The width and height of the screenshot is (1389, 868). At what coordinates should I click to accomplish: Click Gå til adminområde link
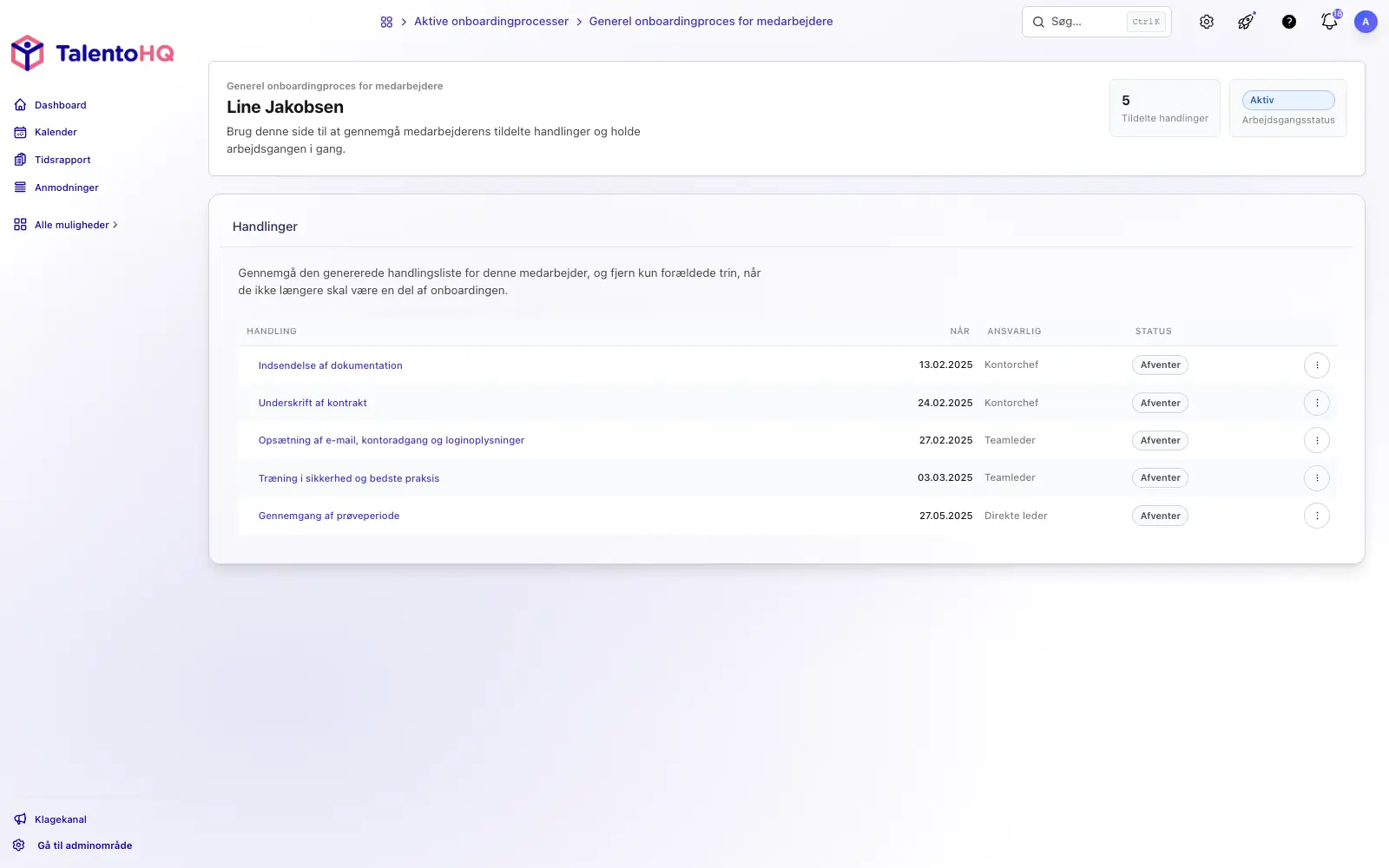[x=85, y=845]
